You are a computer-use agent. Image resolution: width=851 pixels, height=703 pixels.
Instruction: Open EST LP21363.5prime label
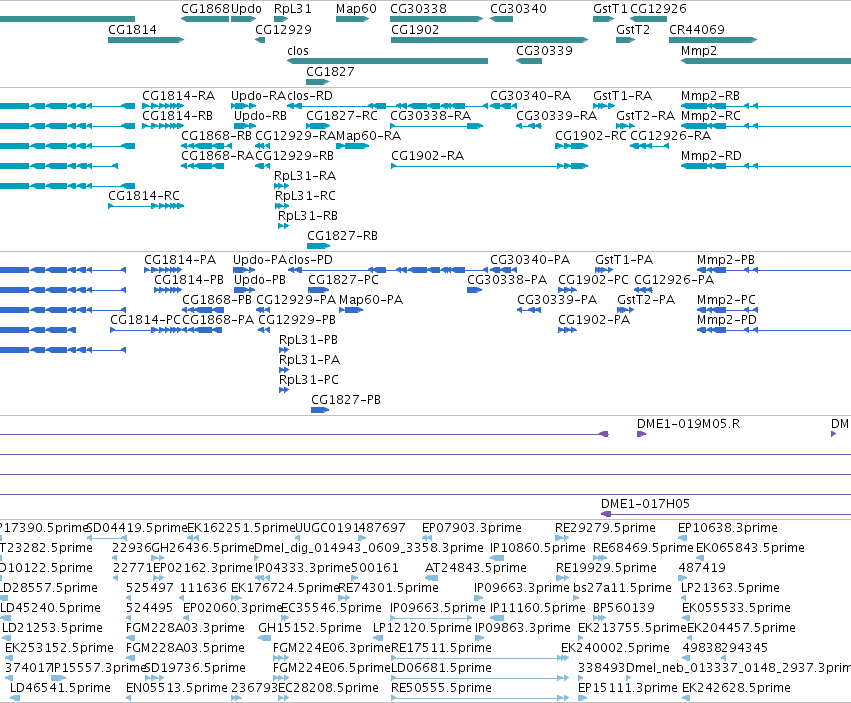click(x=731, y=588)
